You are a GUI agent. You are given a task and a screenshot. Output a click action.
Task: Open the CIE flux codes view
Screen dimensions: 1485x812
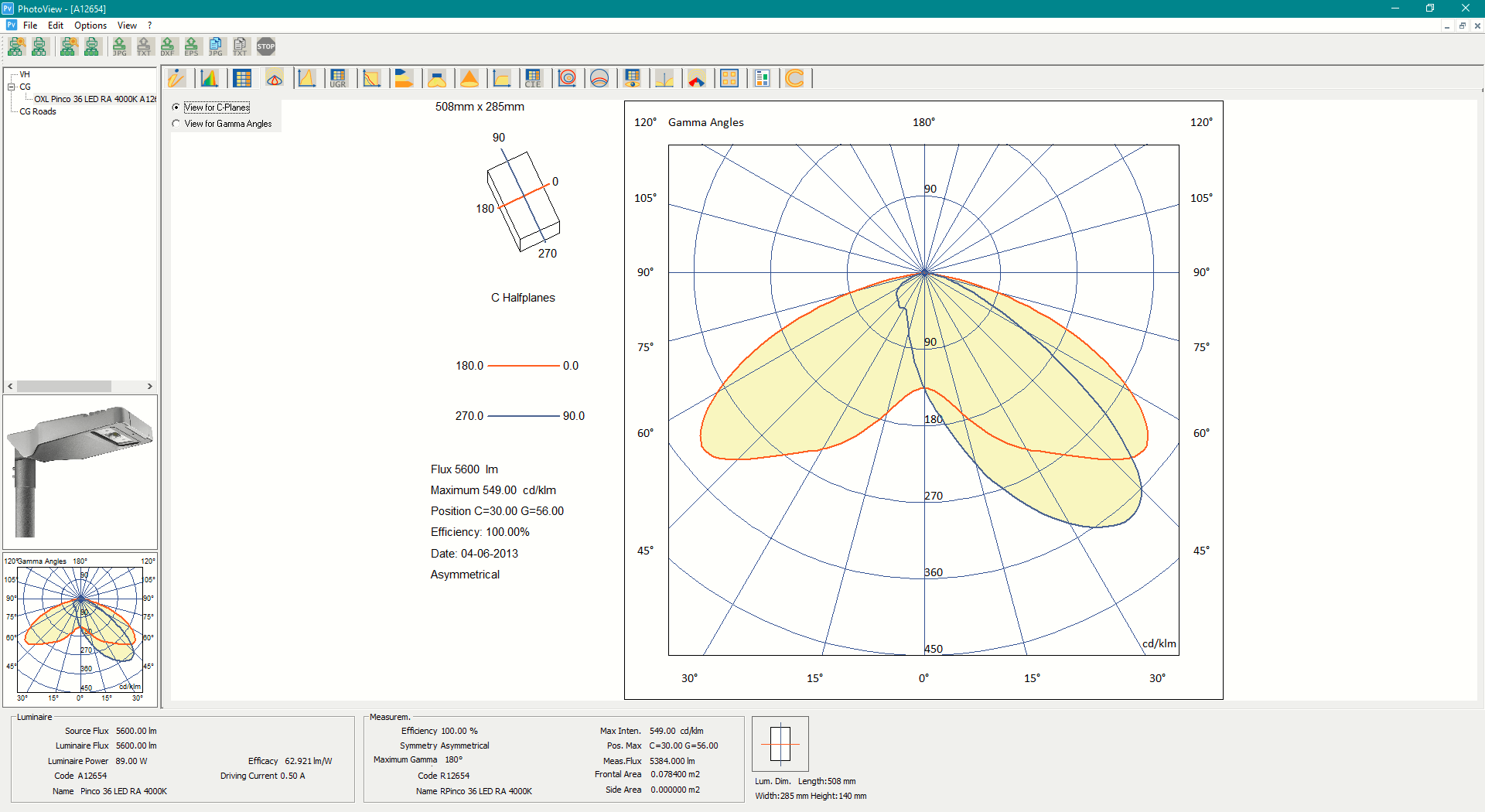pyautogui.click(x=534, y=77)
